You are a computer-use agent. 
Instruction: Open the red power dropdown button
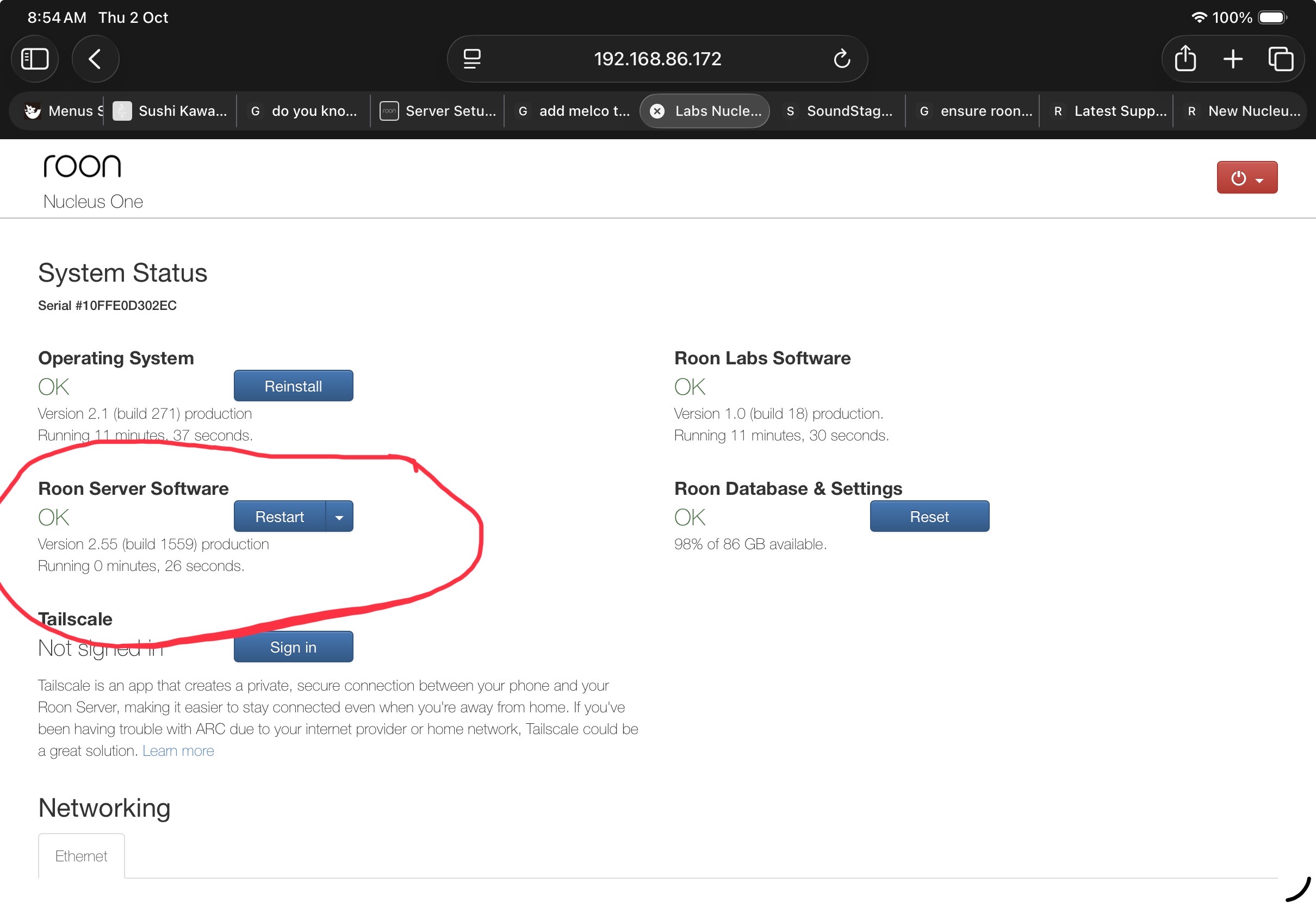click(1247, 177)
